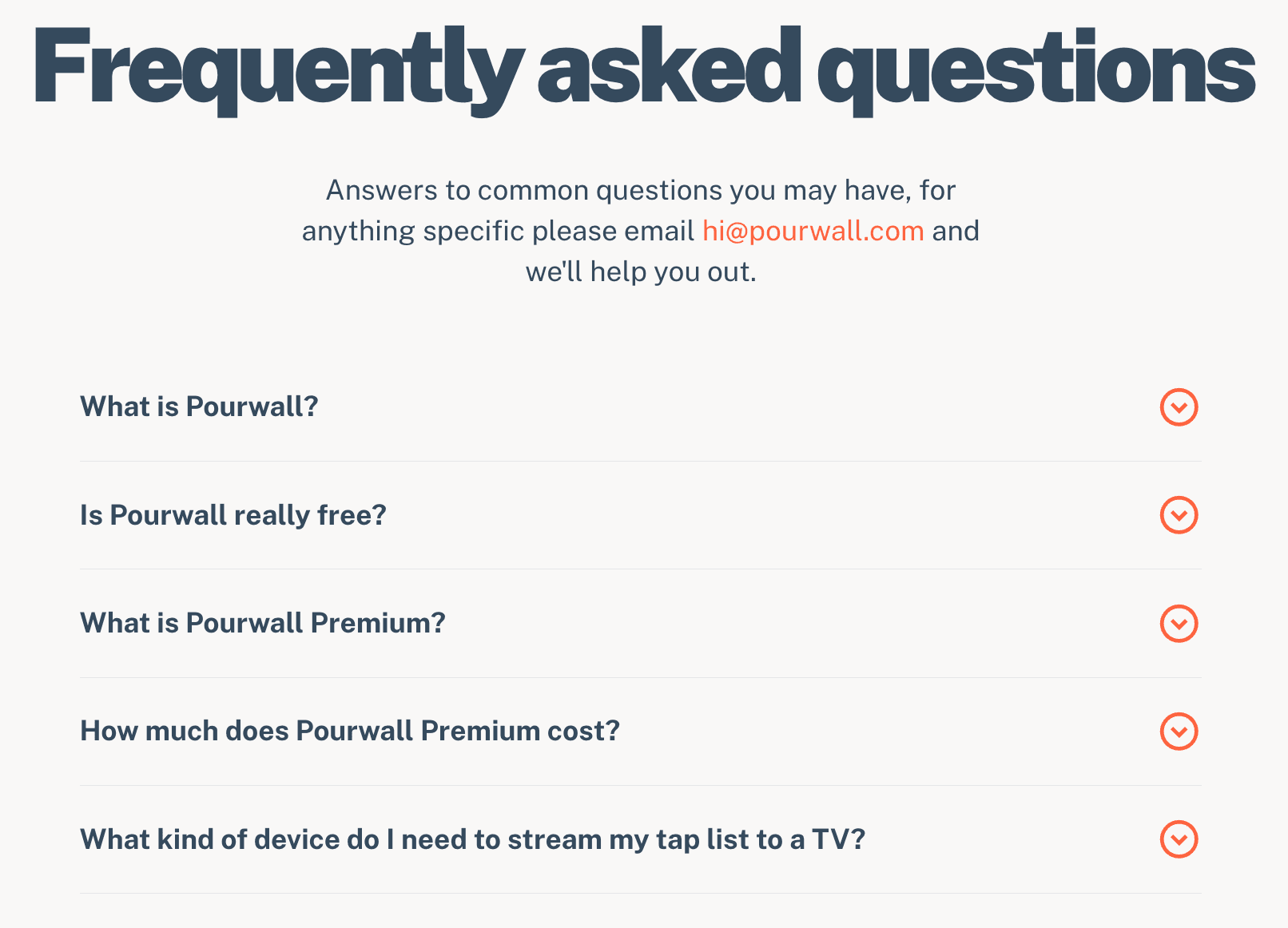The height and width of the screenshot is (928, 1288).
Task: Expand the 'What is Pourwall?' chevron icon
Action: click(1179, 407)
